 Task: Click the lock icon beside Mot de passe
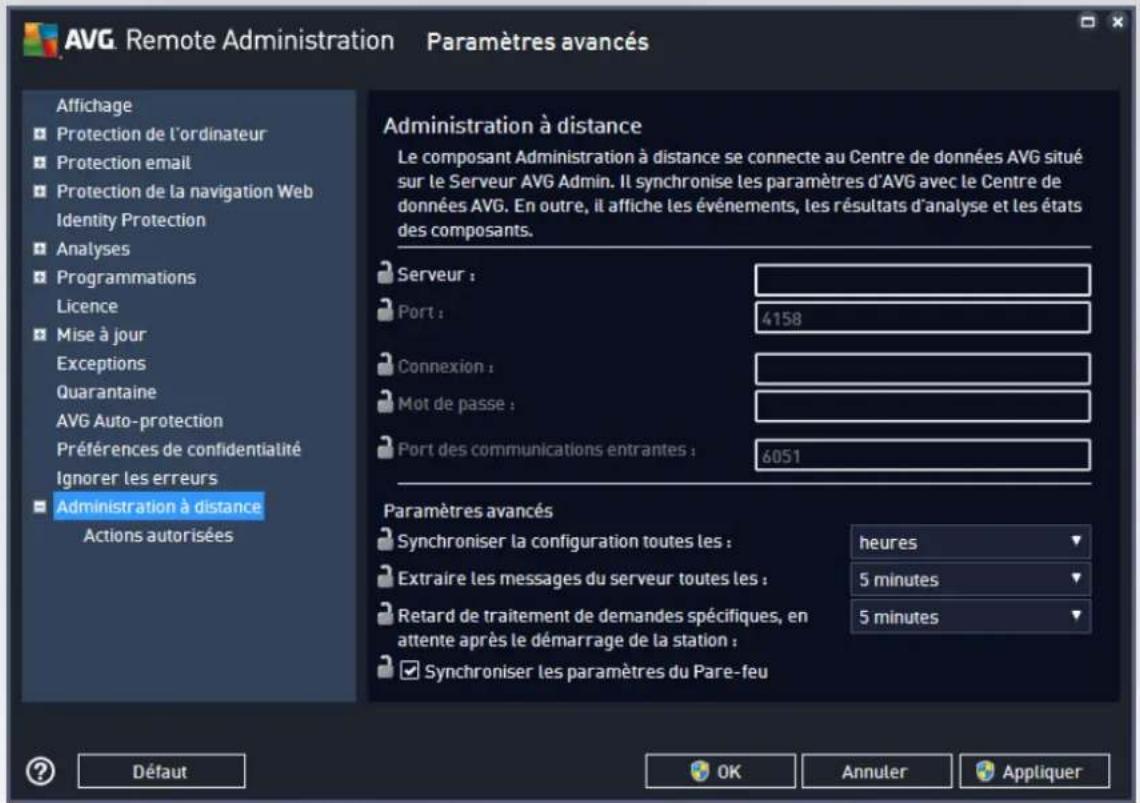click(385, 402)
